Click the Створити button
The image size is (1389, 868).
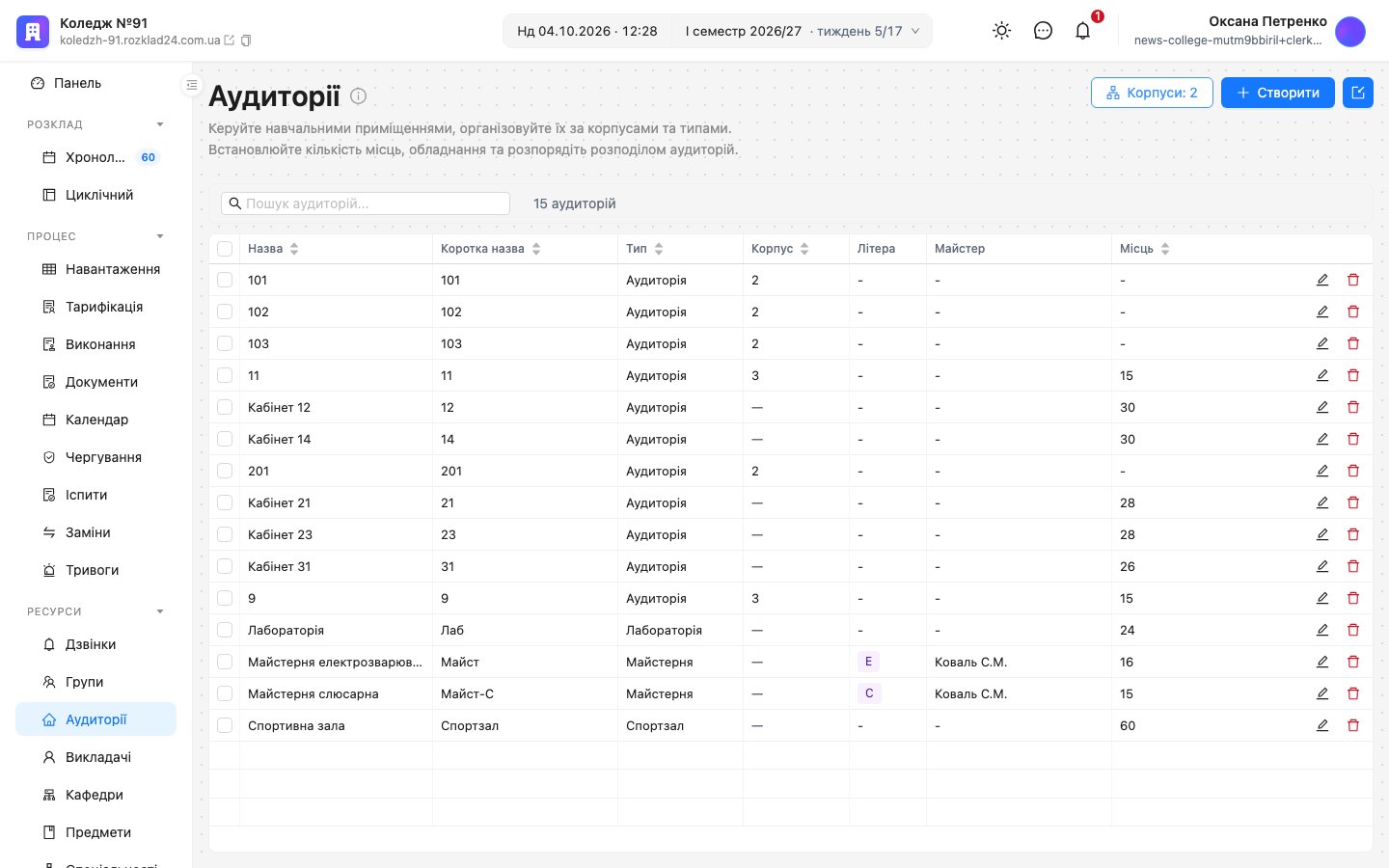1278,93
